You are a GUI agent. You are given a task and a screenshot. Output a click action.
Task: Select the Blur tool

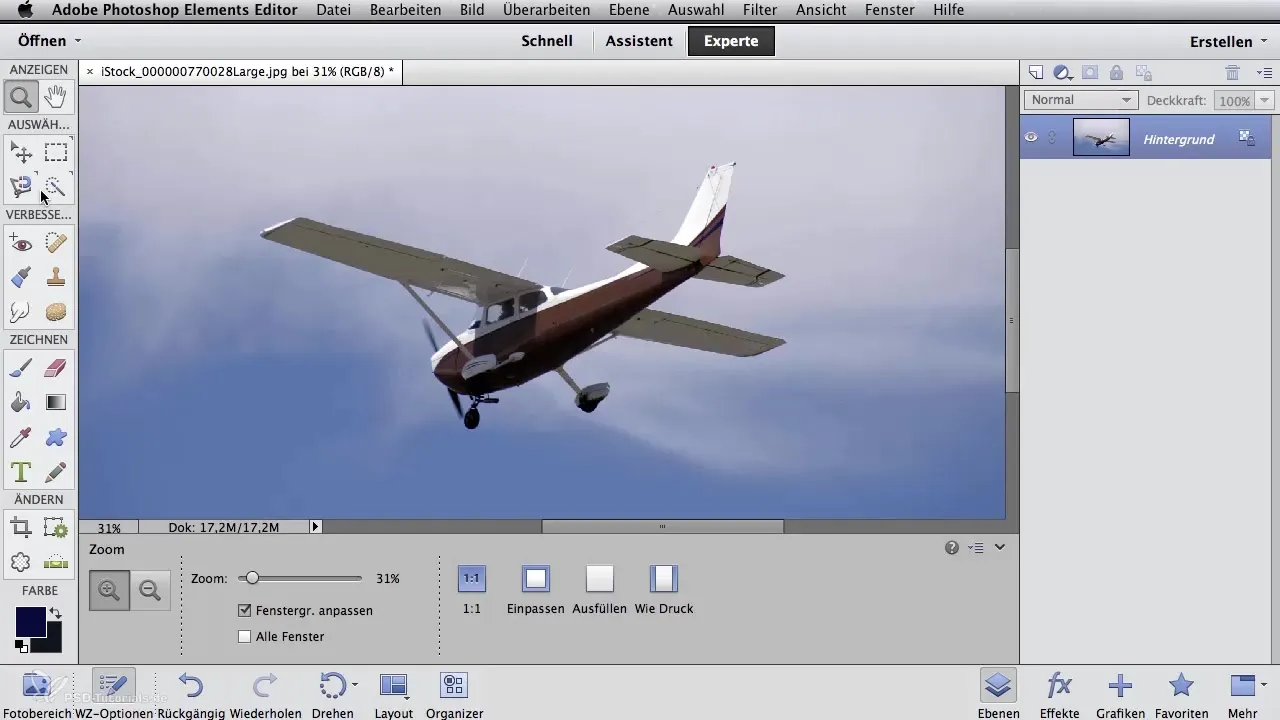[x=21, y=311]
